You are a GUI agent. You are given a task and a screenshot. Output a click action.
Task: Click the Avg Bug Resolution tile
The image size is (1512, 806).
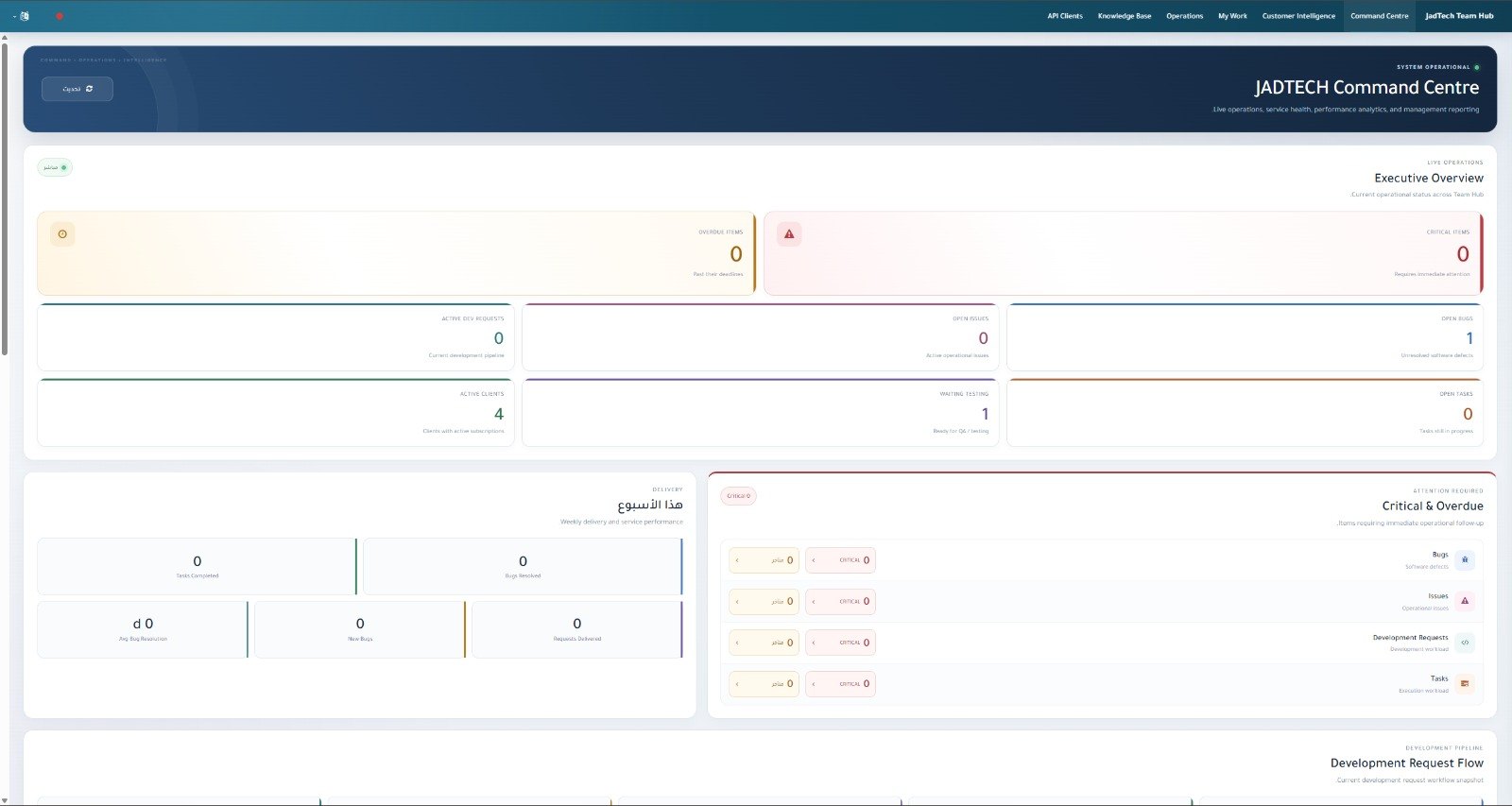point(143,629)
